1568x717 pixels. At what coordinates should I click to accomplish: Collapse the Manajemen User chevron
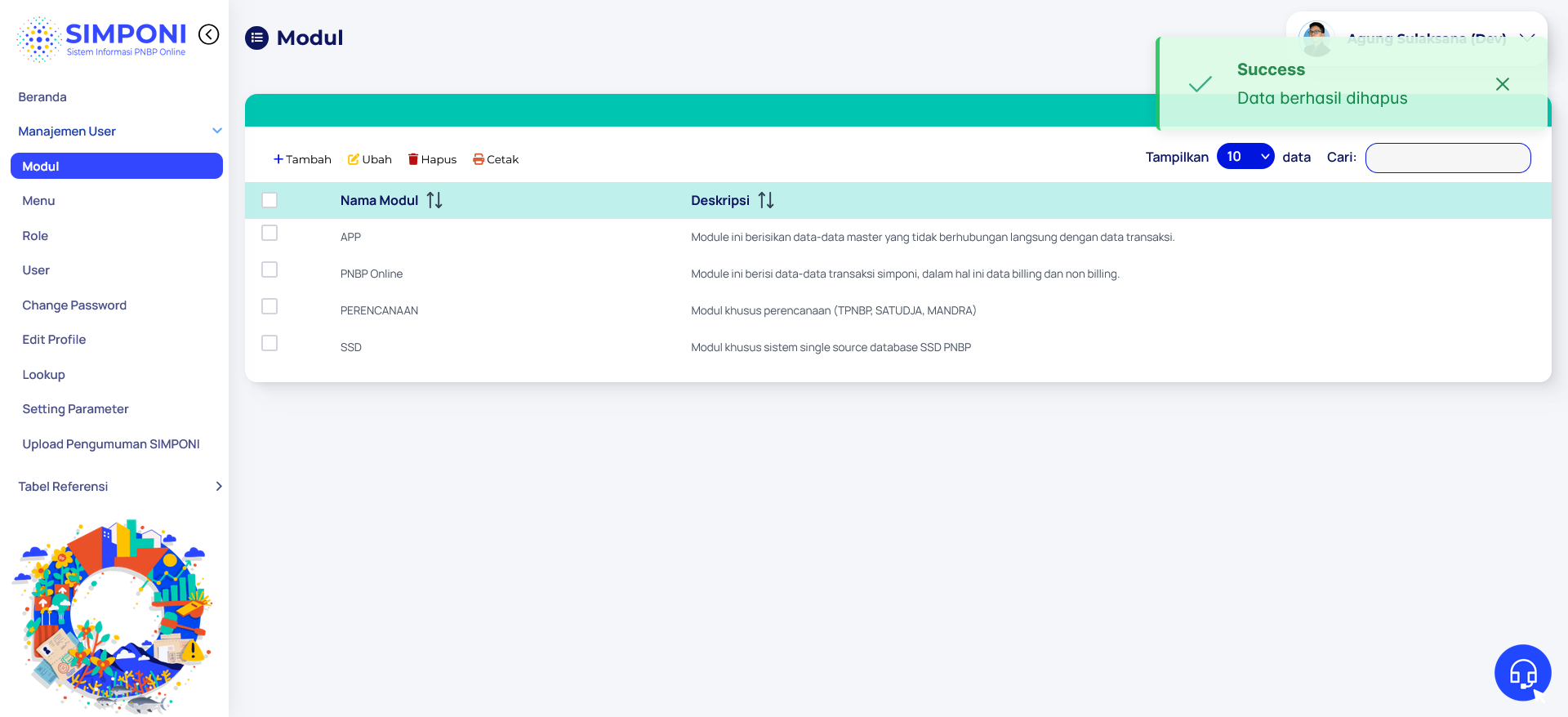pos(217,131)
